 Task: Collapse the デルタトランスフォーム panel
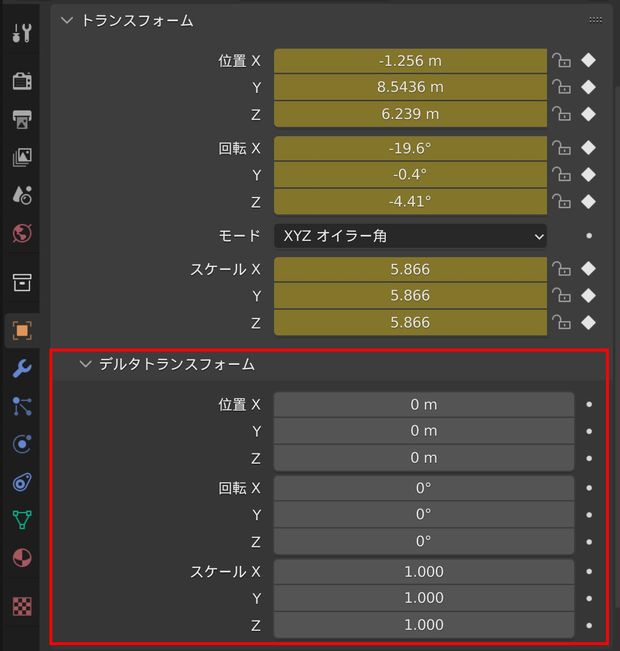click(86, 364)
